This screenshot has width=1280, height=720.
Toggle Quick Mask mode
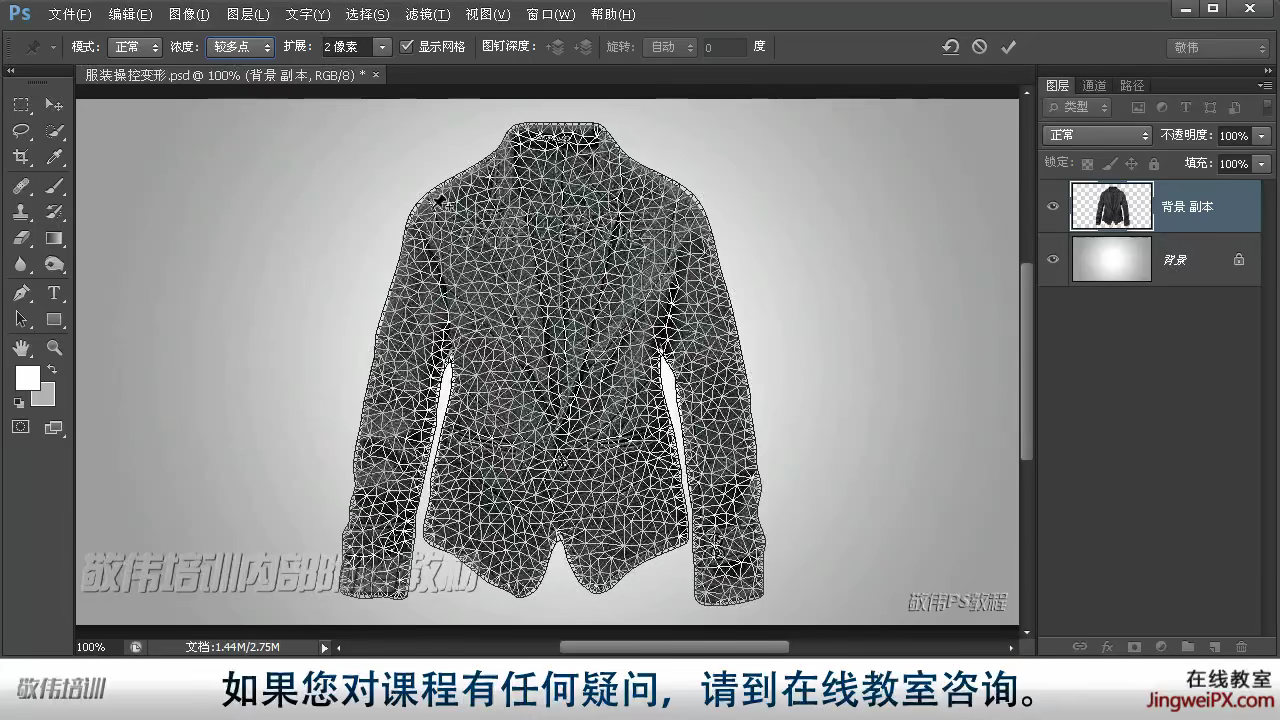21,427
